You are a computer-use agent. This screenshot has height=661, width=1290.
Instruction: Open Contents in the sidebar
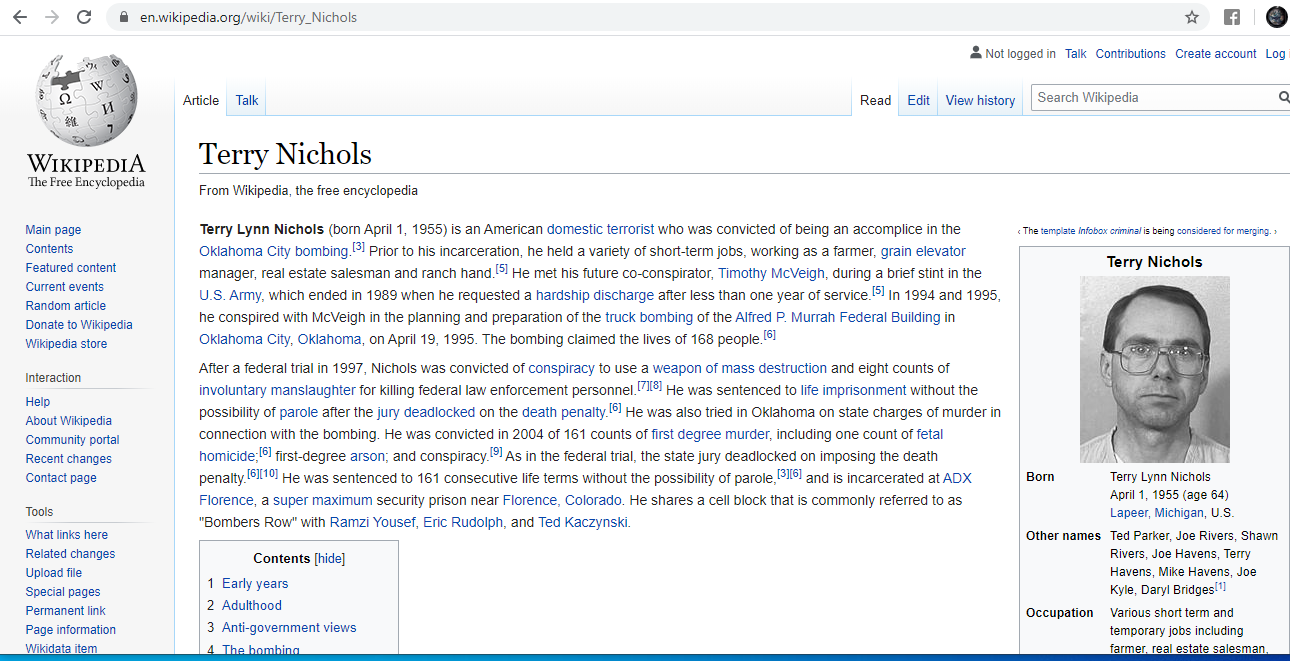pos(49,249)
